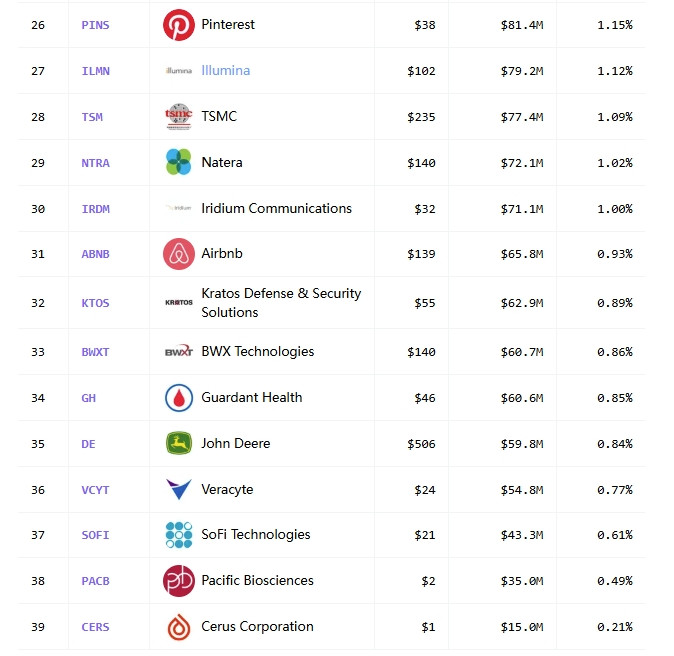The width and height of the screenshot is (674, 656).
Task: Click the BWX Technologies company name
Action: [x=257, y=352]
